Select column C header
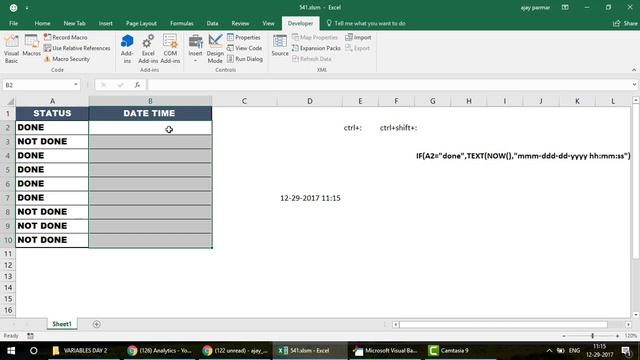Screen dimensions: 640x360 [244, 101]
